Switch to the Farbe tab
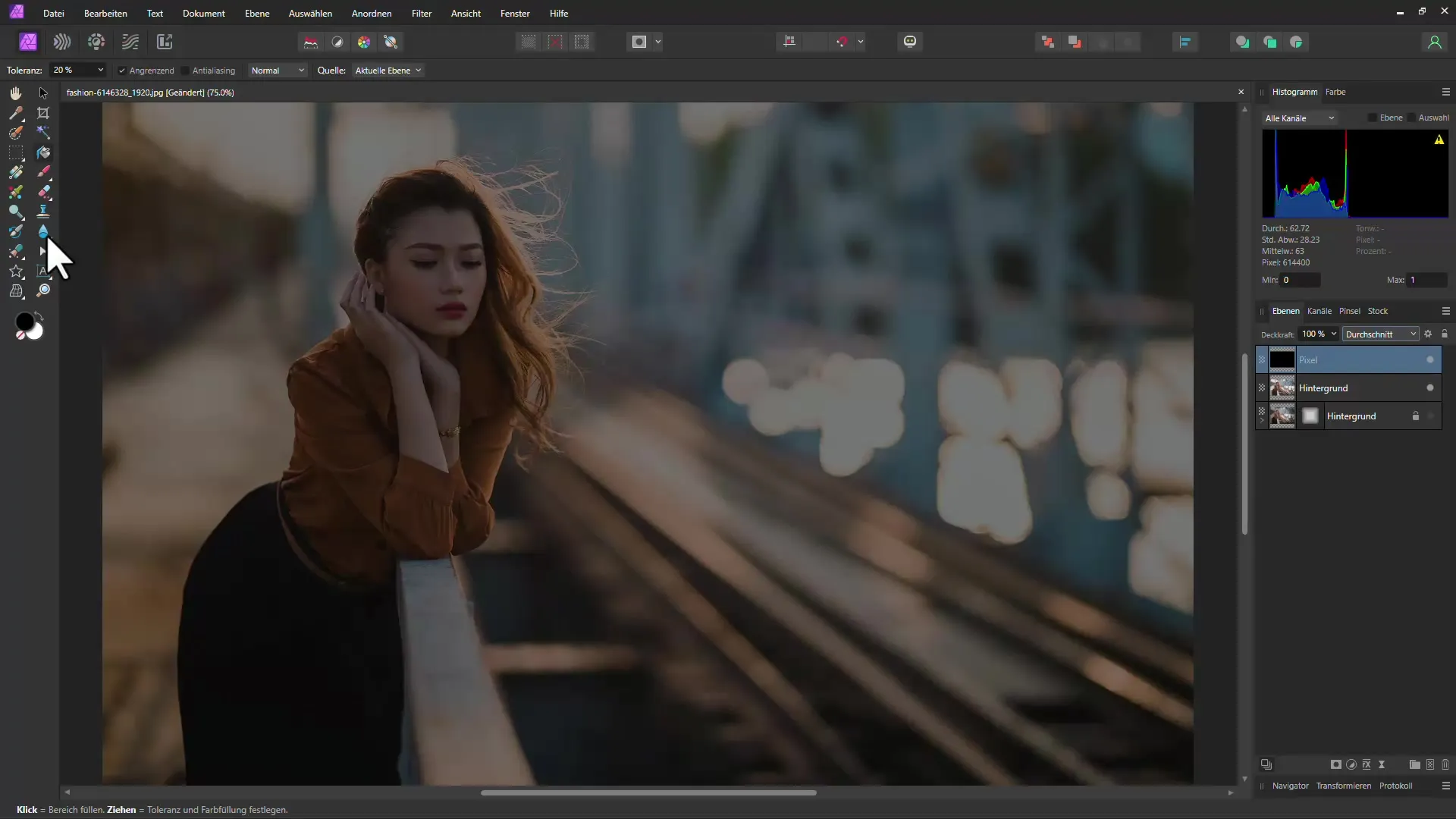The width and height of the screenshot is (1456, 819). click(x=1335, y=92)
